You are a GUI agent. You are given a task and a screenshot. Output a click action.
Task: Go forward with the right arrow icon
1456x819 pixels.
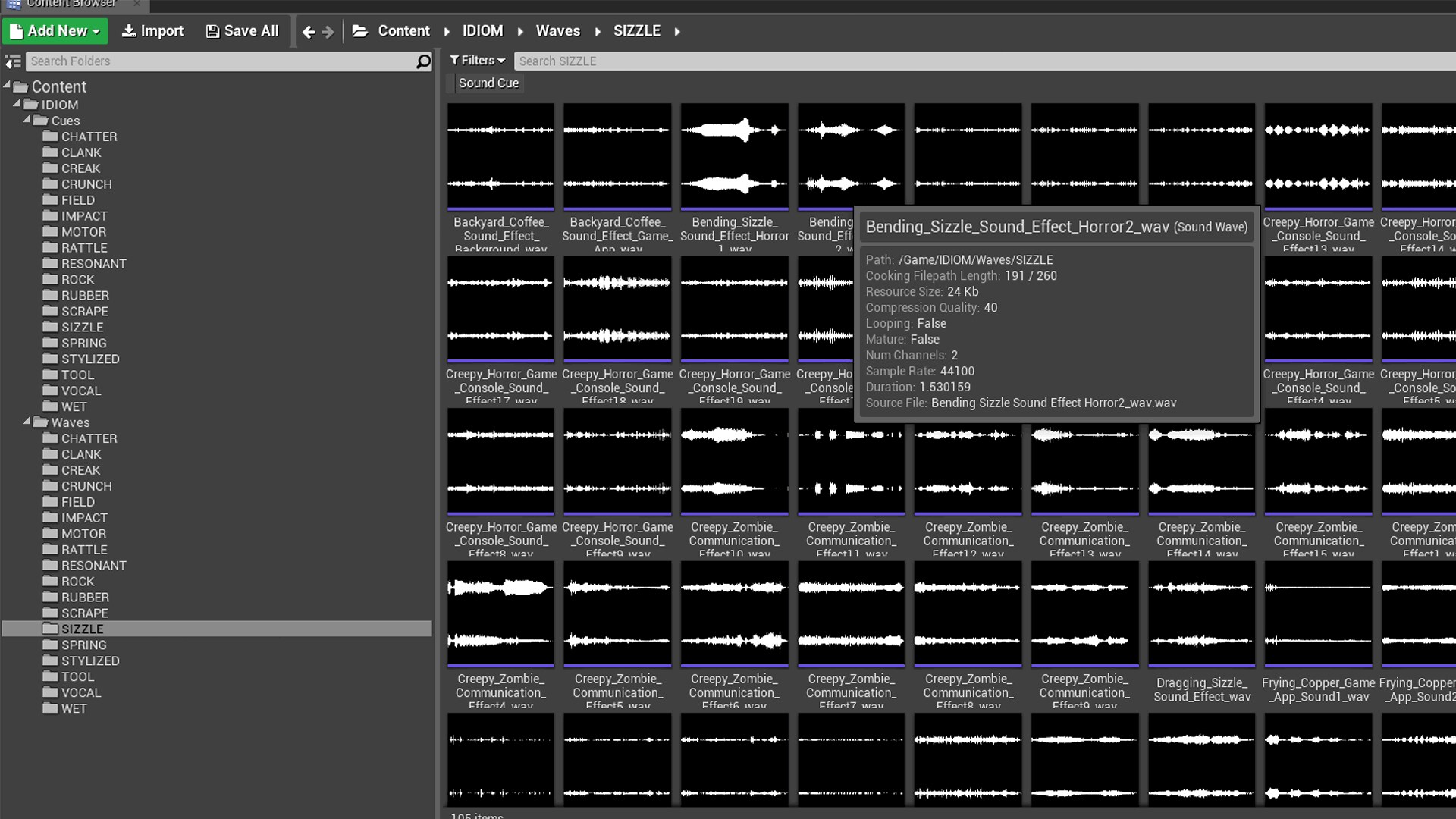click(328, 32)
